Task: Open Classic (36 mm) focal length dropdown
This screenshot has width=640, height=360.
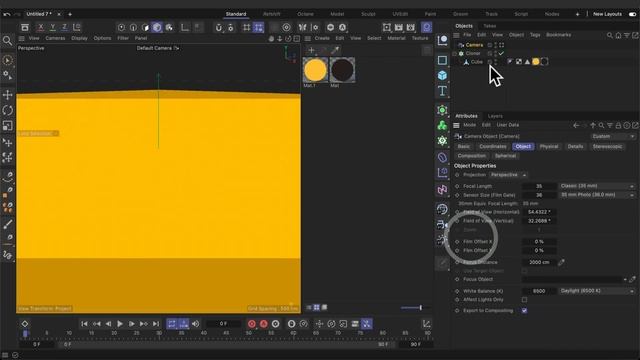Action: (x=597, y=186)
